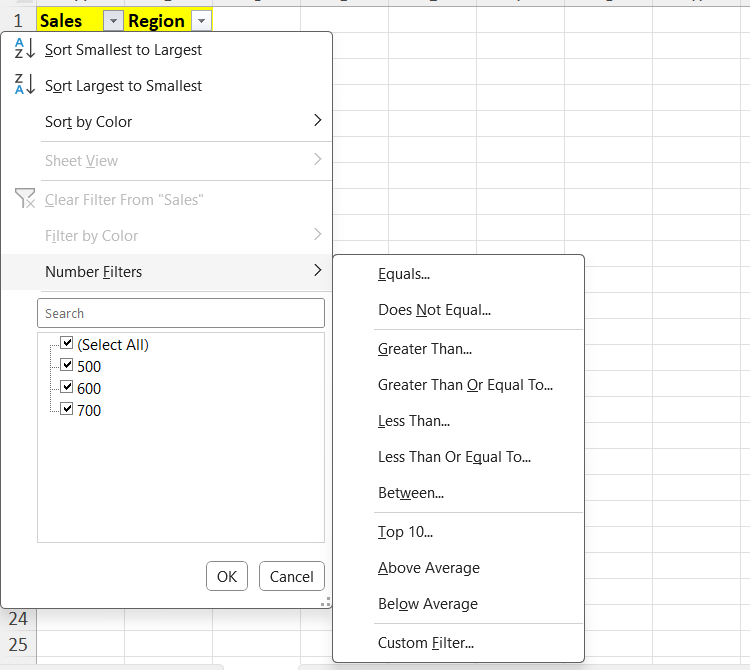Viewport: 750px width, 670px height.
Task: Choose Greater Than... filter
Action: (x=458, y=349)
